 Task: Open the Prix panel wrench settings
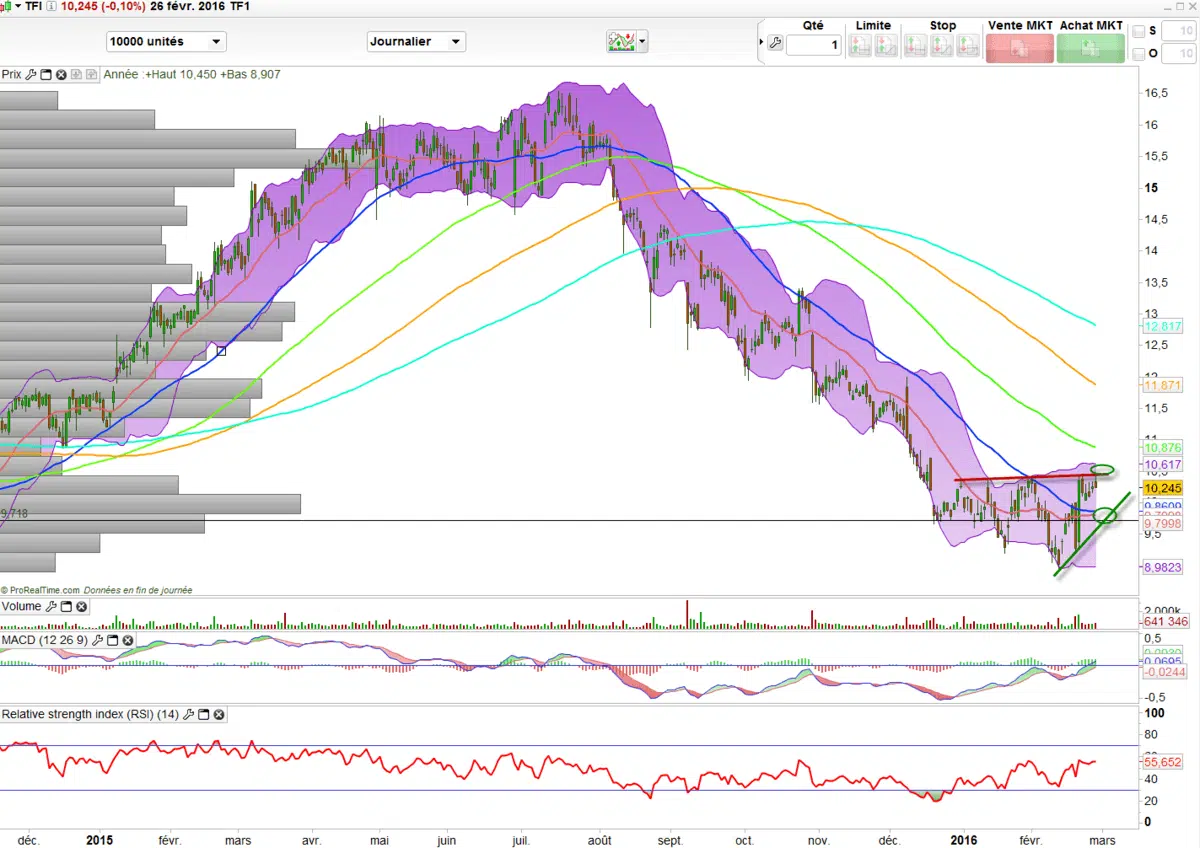point(31,74)
